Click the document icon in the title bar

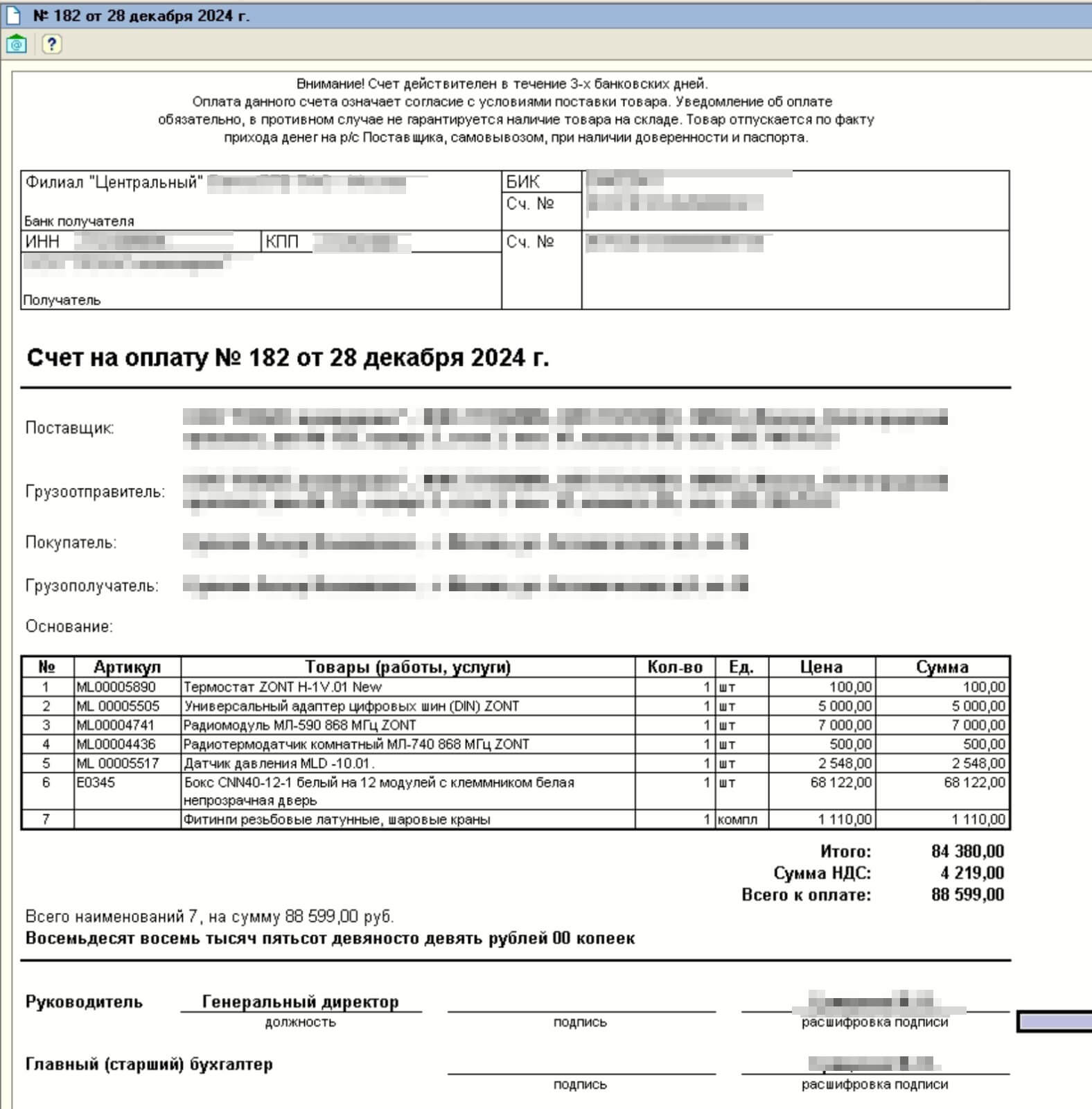[13, 15]
